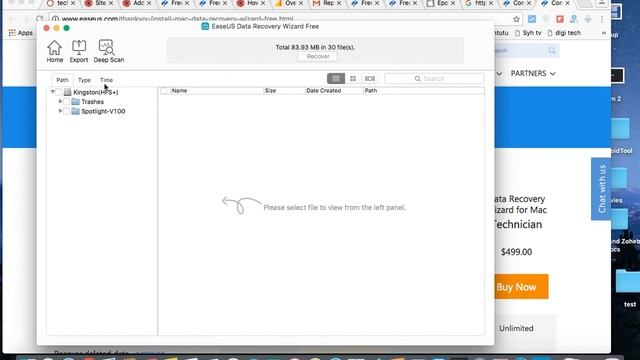Open the Export toolbar option
640x360 pixels.
point(79,51)
